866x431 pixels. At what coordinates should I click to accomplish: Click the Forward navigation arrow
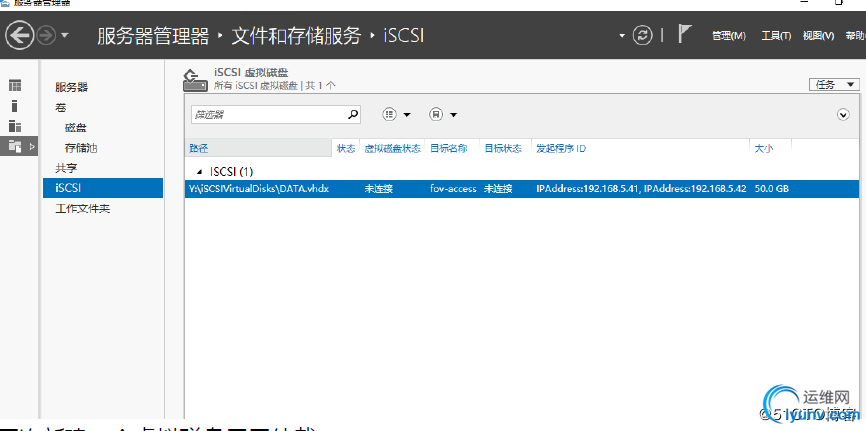click(x=46, y=36)
